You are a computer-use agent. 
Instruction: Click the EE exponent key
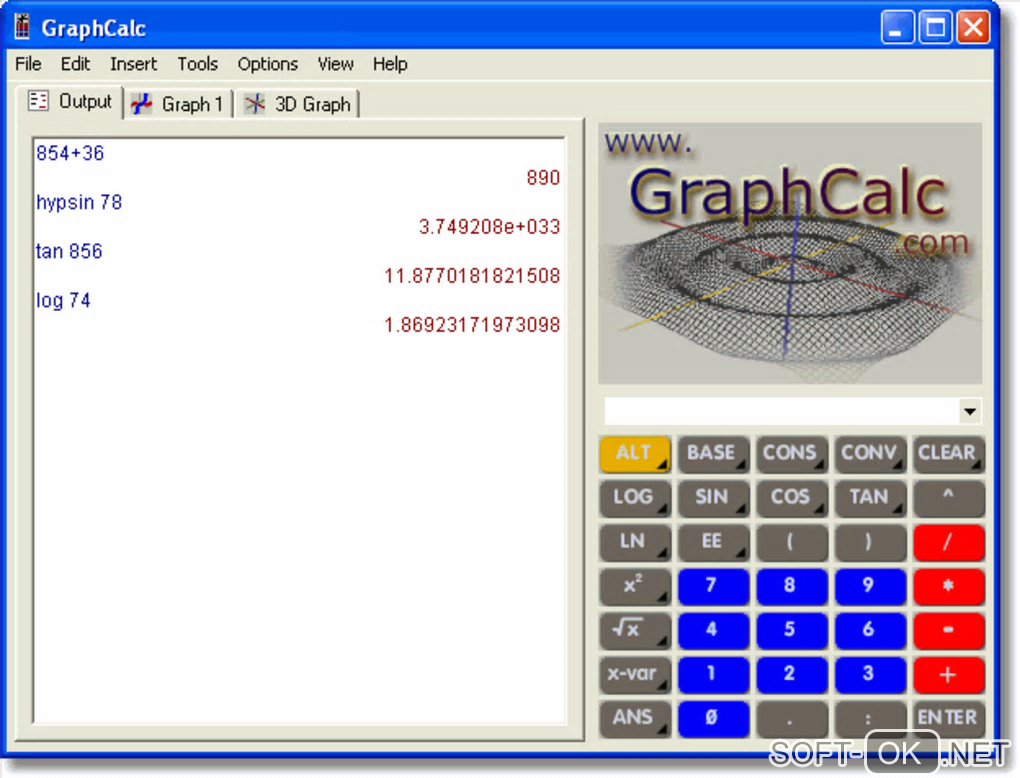click(712, 542)
